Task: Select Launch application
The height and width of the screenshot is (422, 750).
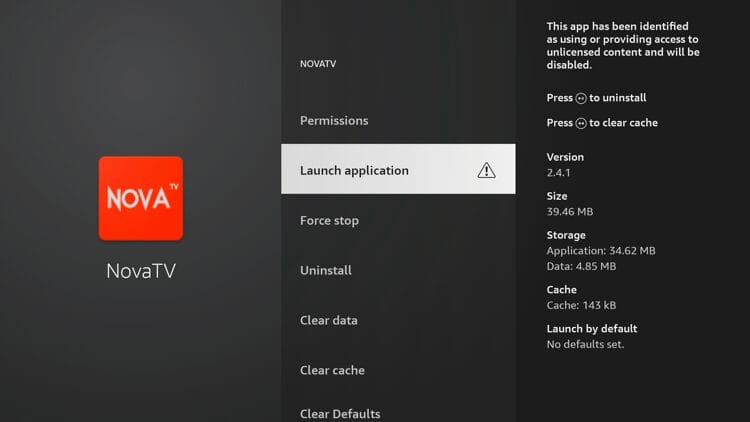Action: click(398, 169)
